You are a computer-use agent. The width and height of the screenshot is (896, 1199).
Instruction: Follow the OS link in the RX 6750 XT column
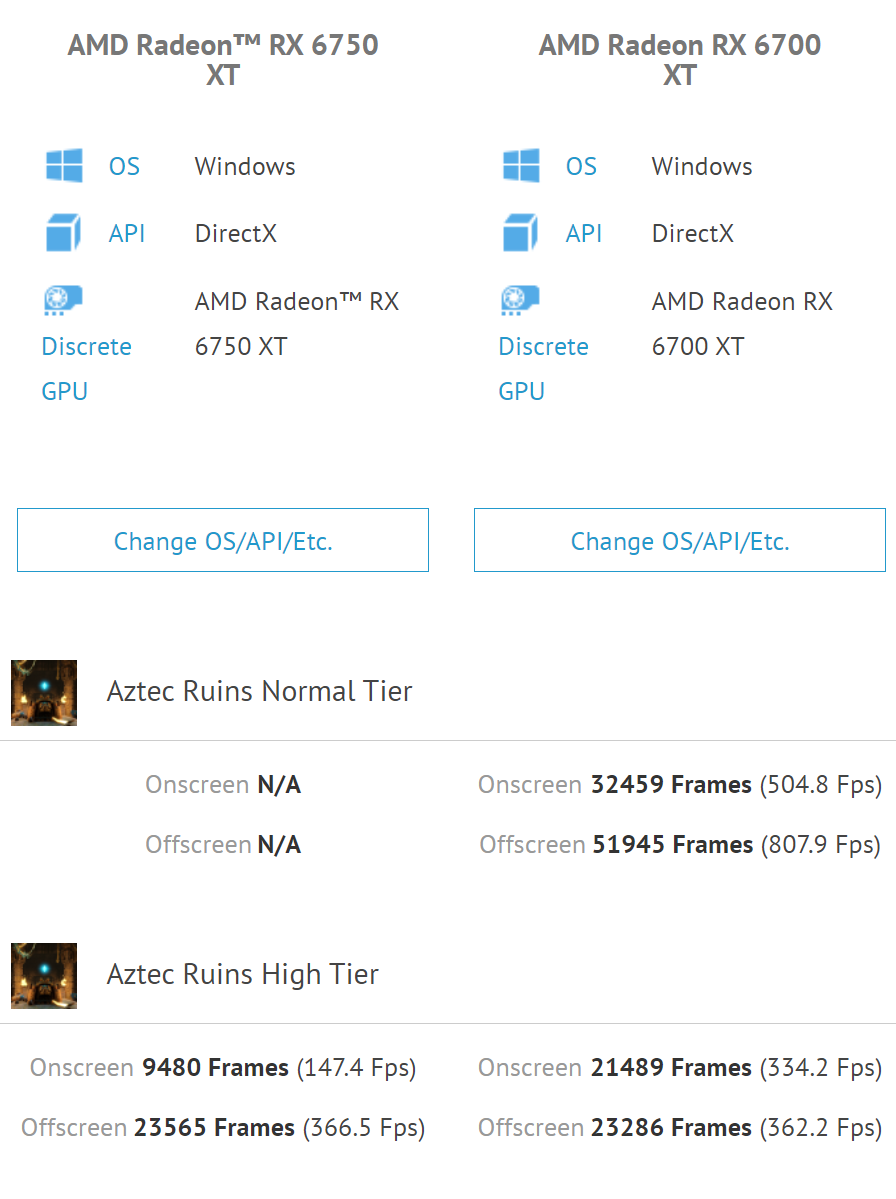click(x=124, y=166)
